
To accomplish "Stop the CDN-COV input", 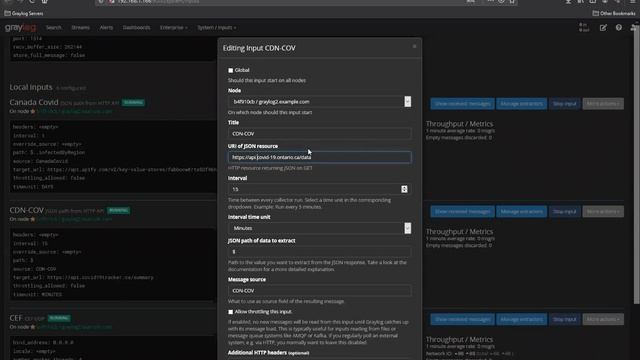I will [564, 211].
